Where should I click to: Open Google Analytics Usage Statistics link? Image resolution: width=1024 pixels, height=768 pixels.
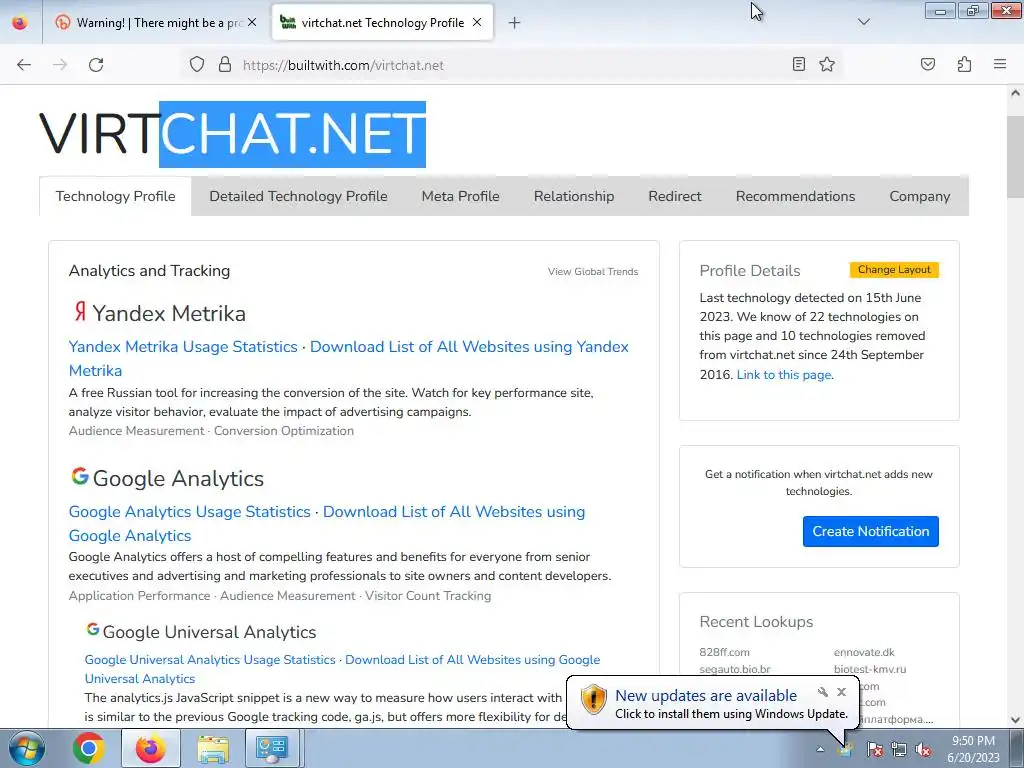[189, 511]
